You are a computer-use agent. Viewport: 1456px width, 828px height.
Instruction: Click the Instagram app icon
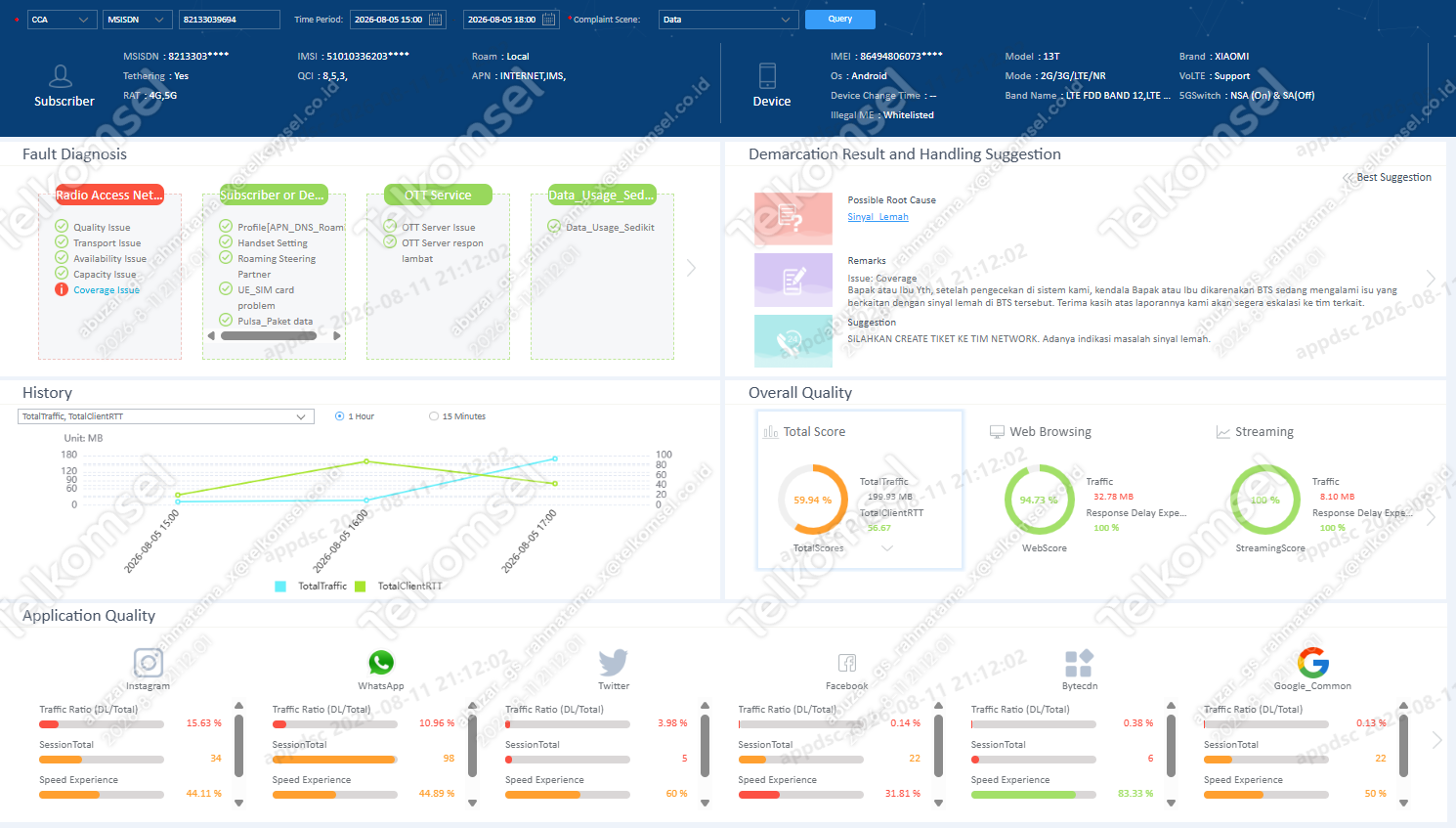[148, 663]
